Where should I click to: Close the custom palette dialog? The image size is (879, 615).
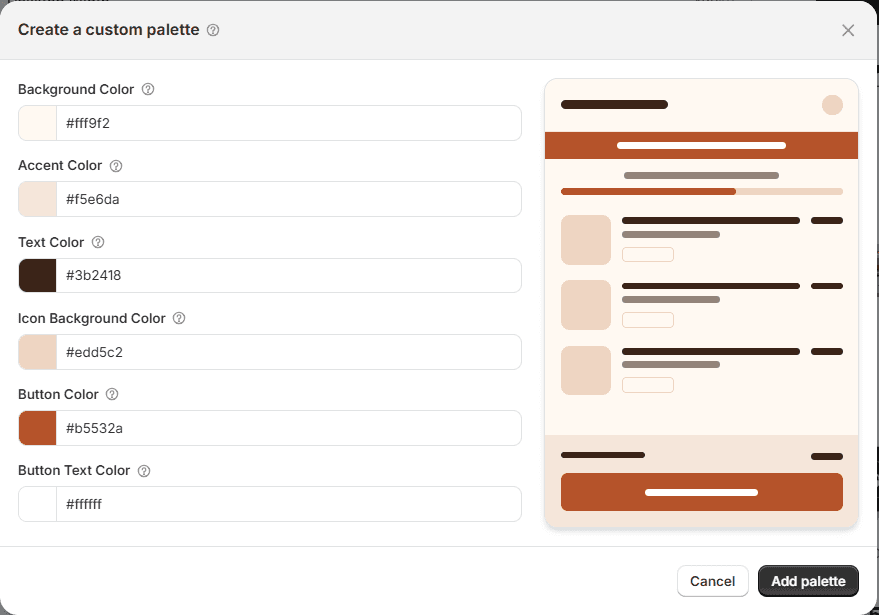[848, 30]
